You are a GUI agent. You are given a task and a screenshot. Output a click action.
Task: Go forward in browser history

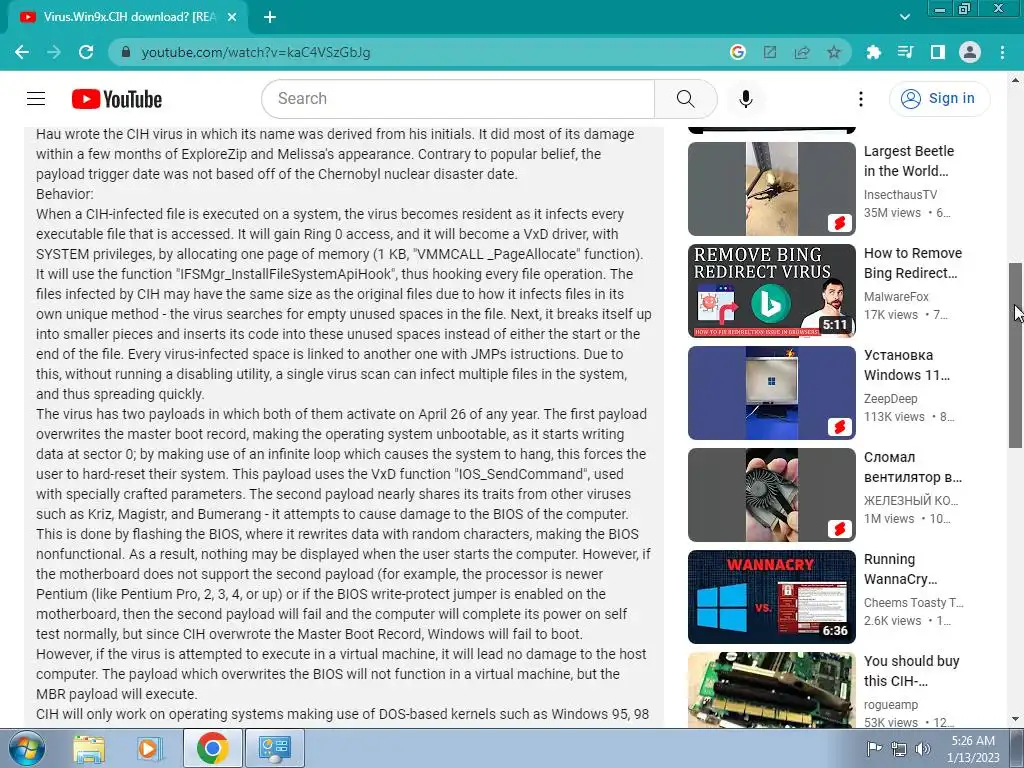tap(54, 52)
